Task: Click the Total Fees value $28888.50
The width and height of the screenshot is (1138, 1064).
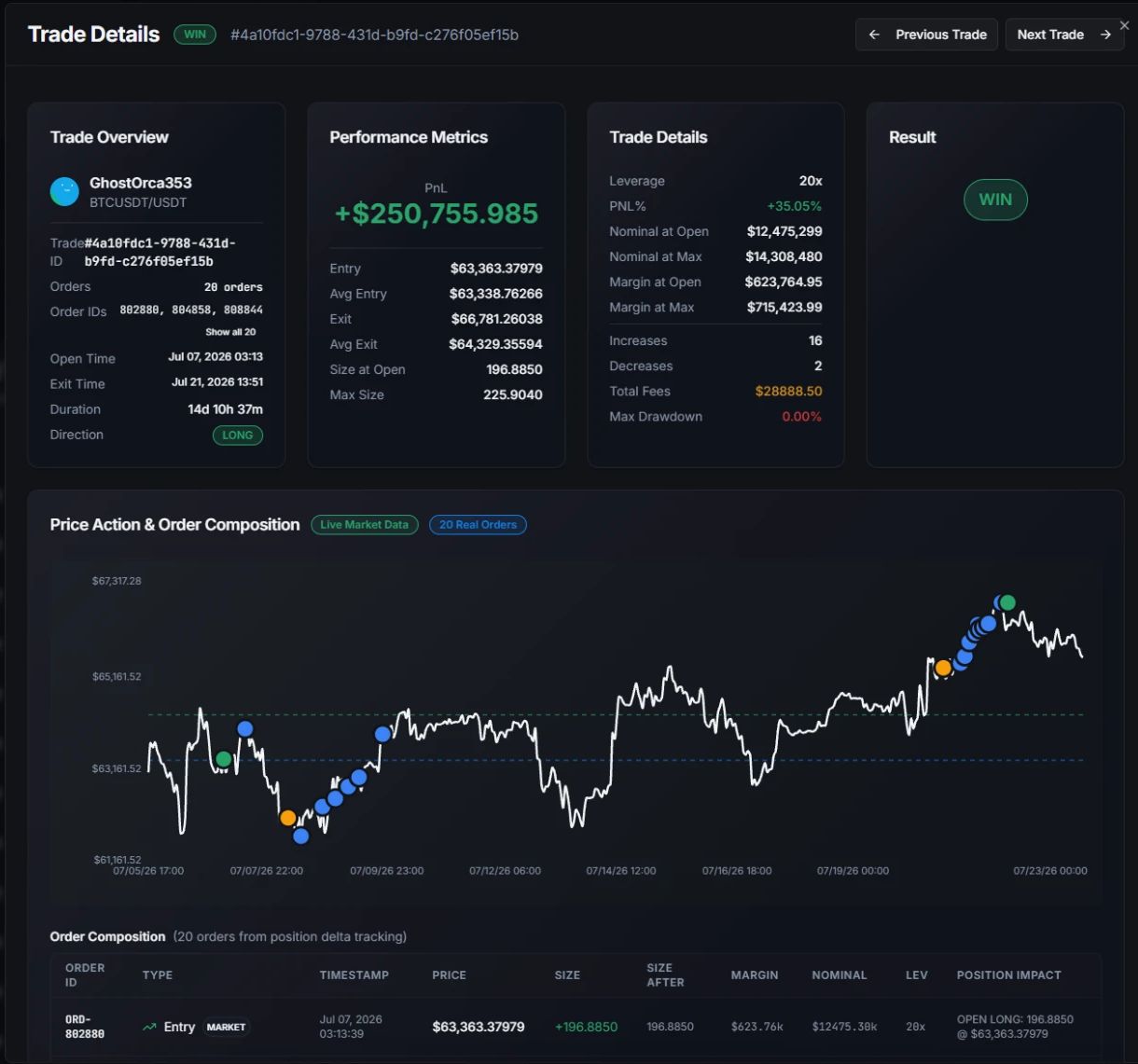Action: point(789,392)
